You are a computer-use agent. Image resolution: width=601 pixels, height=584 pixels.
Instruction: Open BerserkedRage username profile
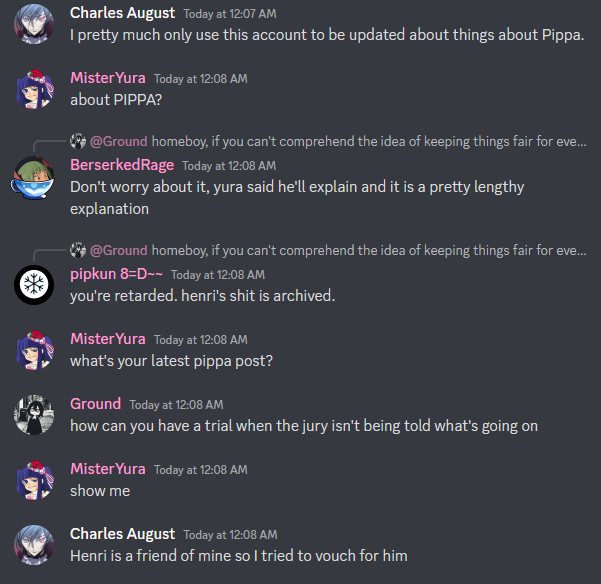pyautogui.click(x=122, y=165)
